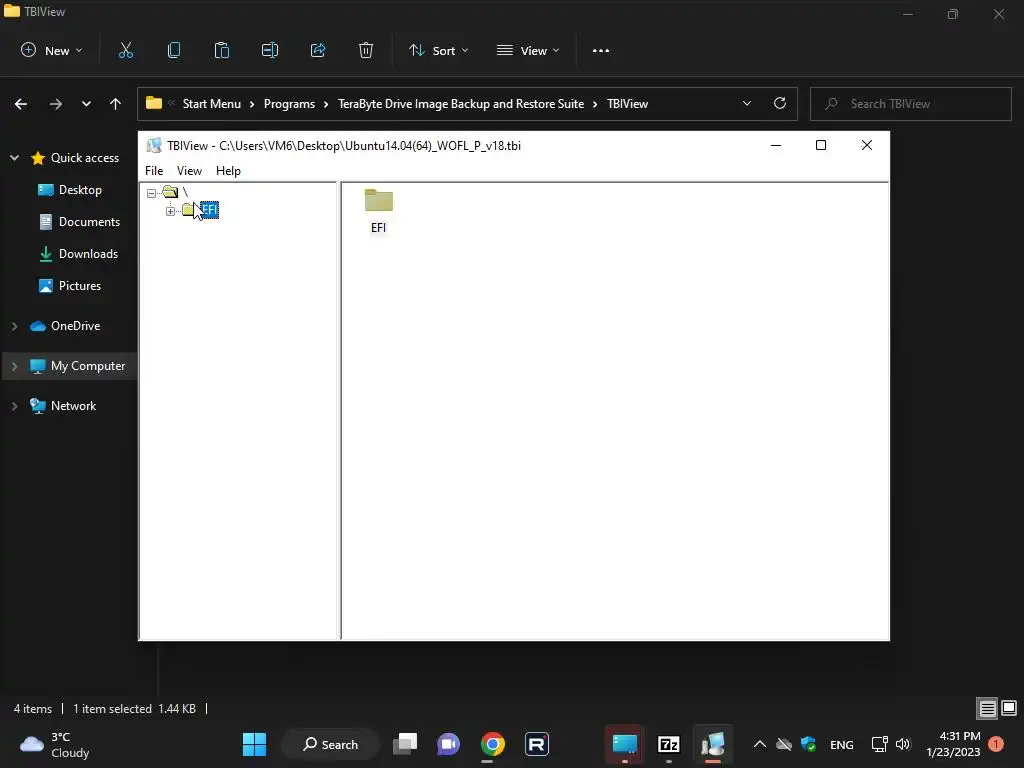Expand the Network node

(x=14, y=406)
